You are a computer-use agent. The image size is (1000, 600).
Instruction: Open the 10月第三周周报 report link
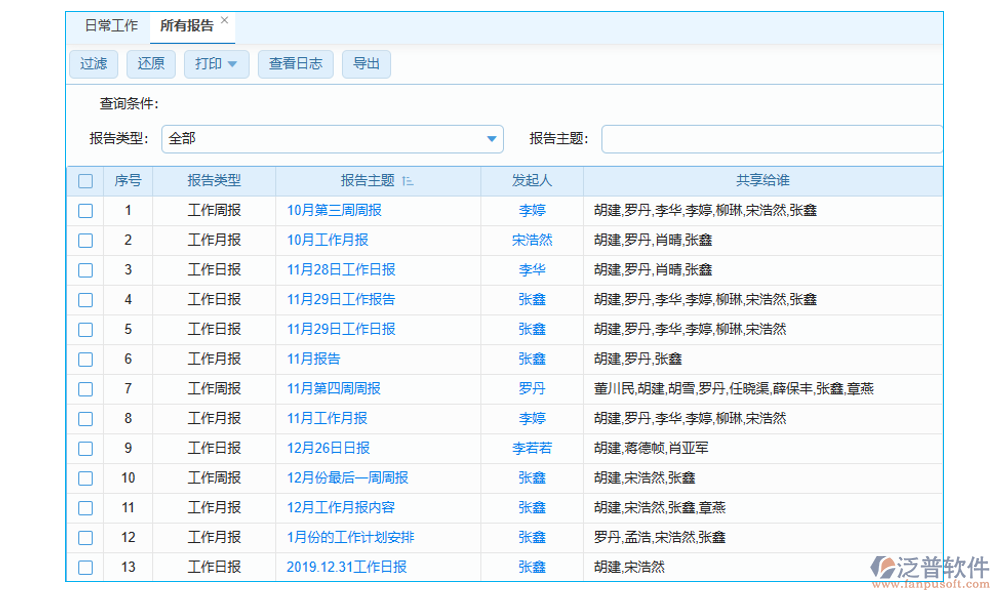334,211
